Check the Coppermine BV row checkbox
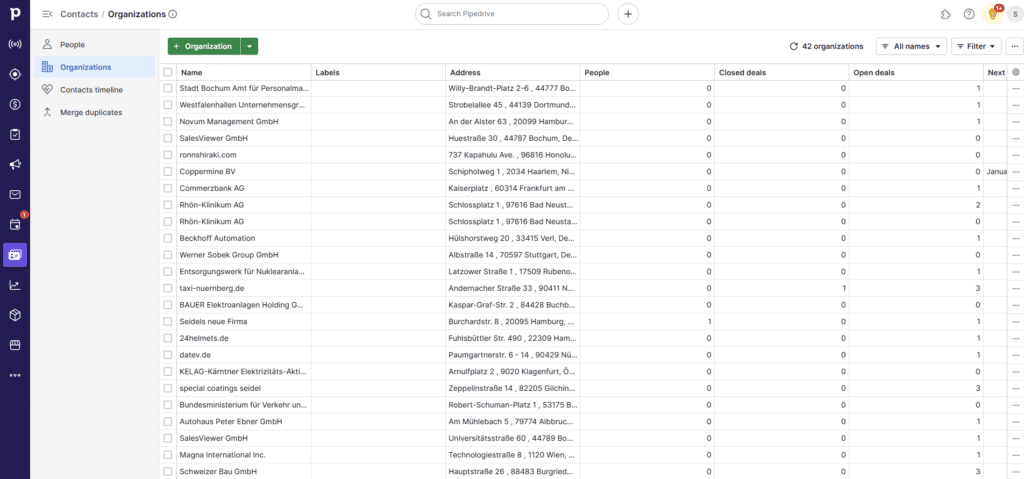The width and height of the screenshot is (1024, 479). point(168,171)
